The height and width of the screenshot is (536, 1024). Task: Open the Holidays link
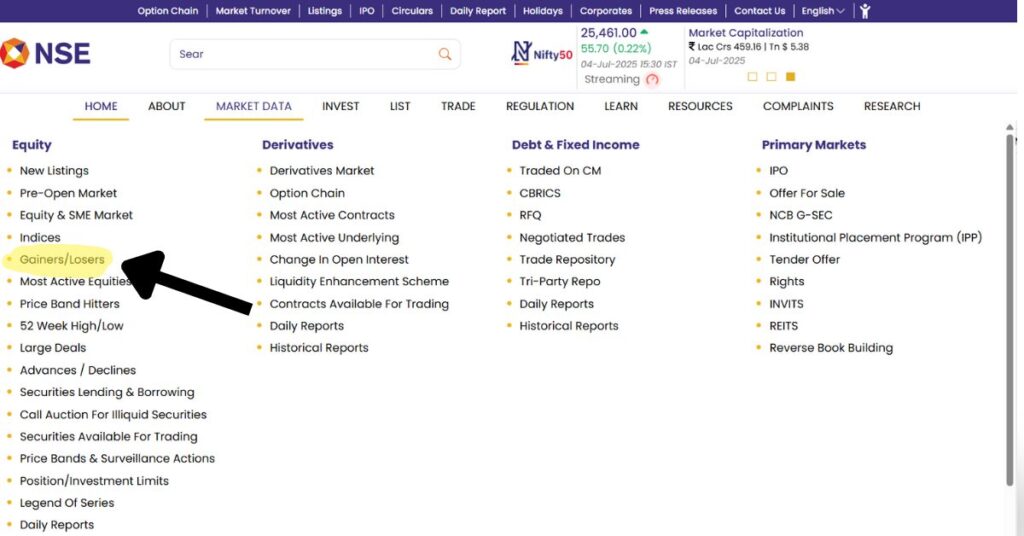(543, 10)
